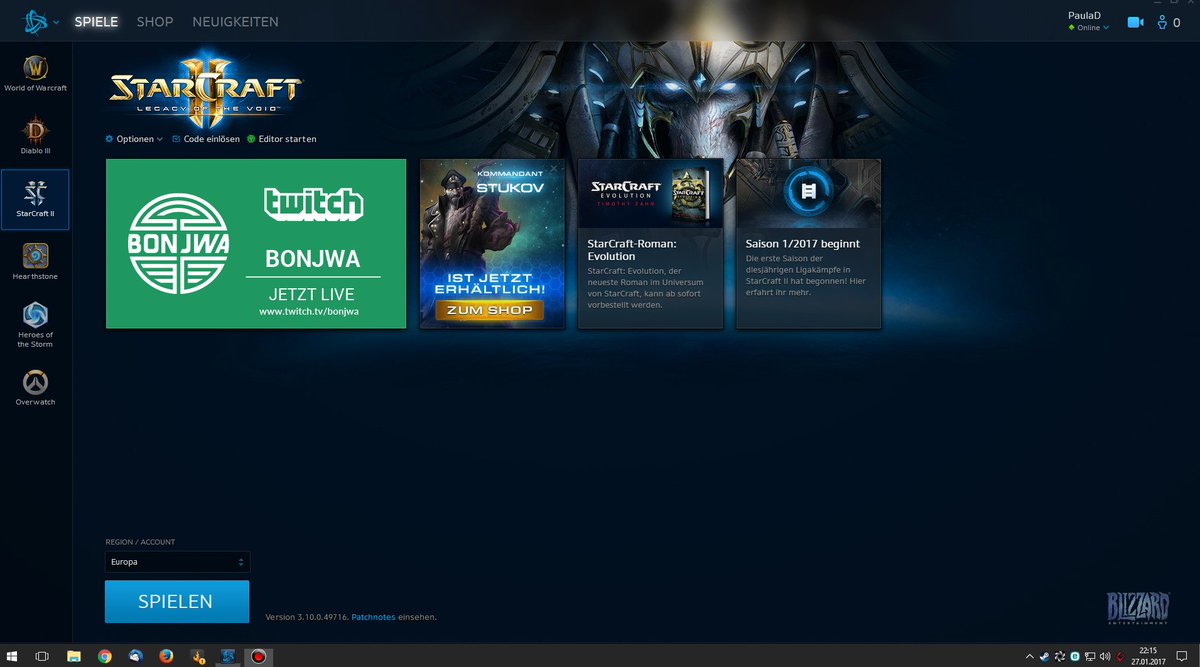Click Code einlösen link

pyautogui.click(x=206, y=139)
